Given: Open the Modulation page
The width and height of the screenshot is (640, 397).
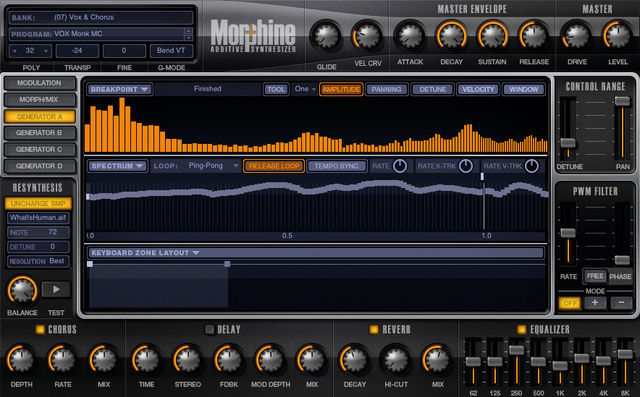Looking at the screenshot, I should coord(40,83).
